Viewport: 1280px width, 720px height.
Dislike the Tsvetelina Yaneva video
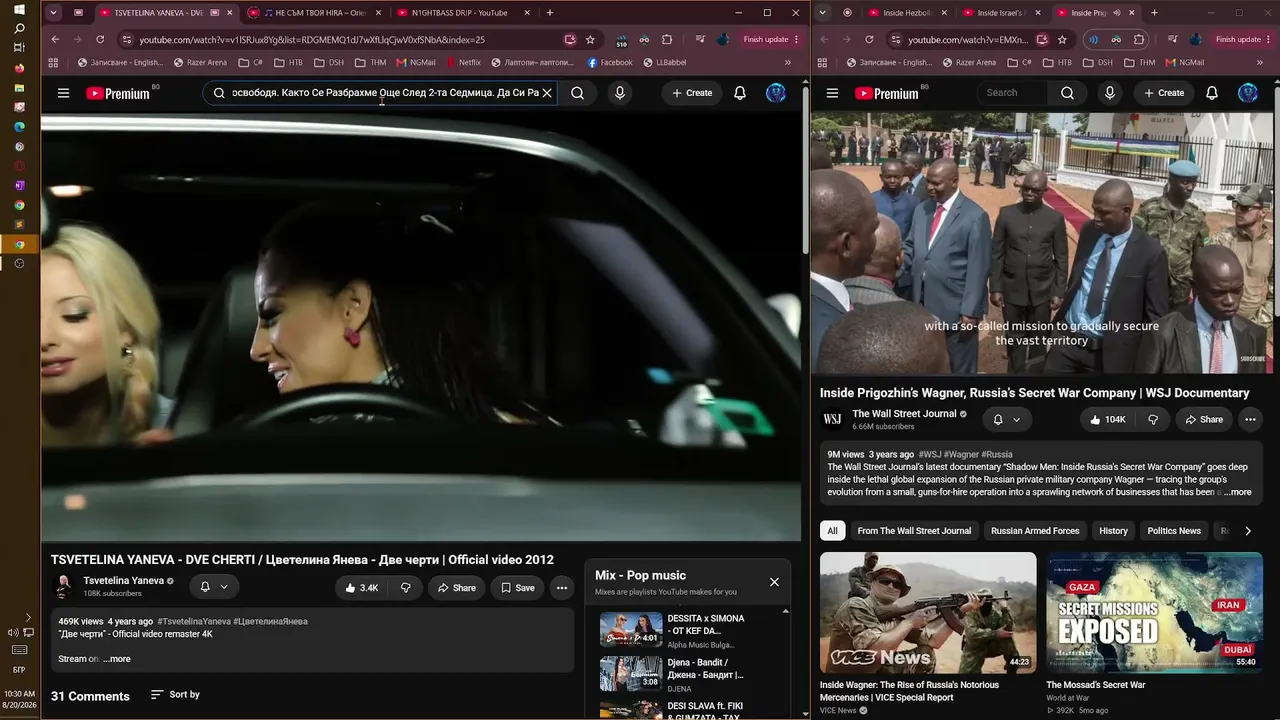[x=405, y=588]
